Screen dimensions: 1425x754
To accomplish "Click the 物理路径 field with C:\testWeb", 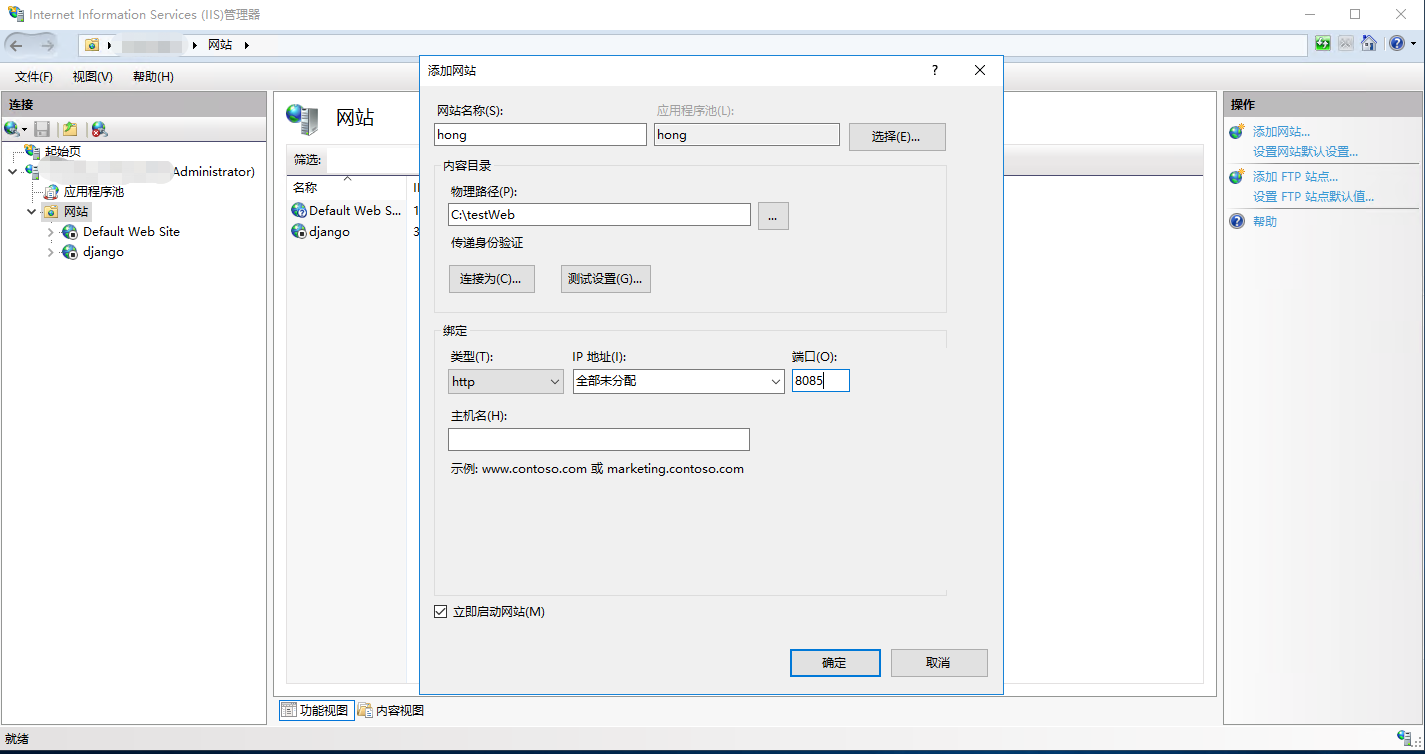I will (599, 214).
